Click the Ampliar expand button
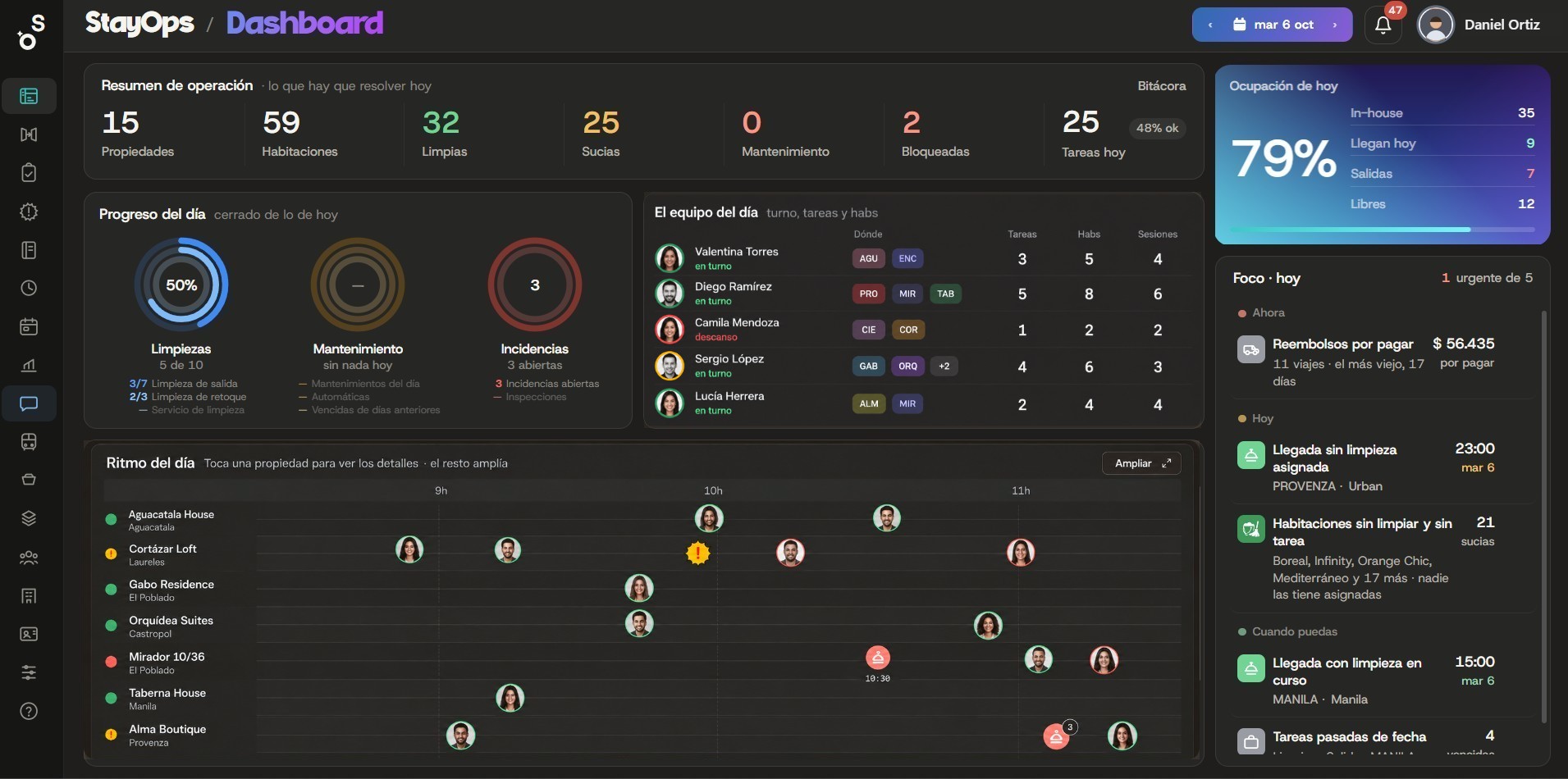This screenshot has width=1568, height=779. point(1141,463)
